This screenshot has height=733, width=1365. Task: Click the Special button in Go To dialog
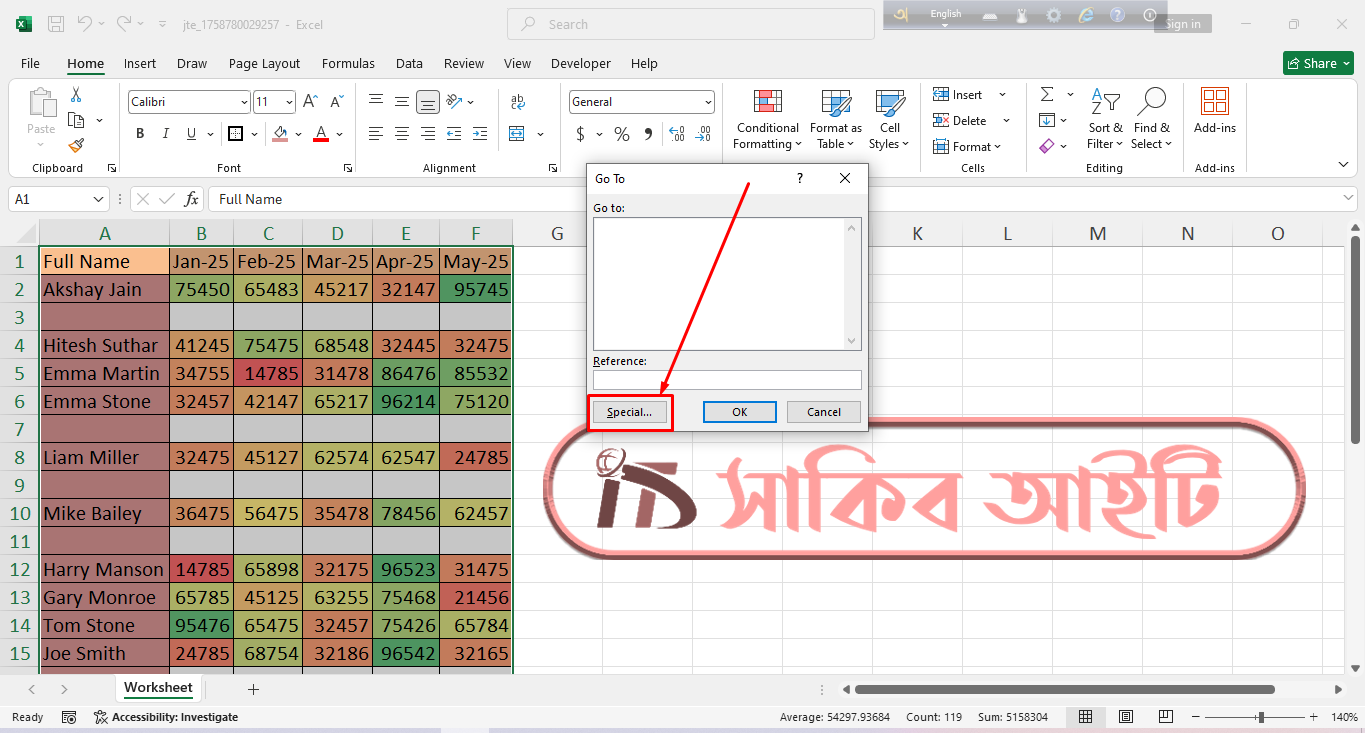tap(630, 411)
